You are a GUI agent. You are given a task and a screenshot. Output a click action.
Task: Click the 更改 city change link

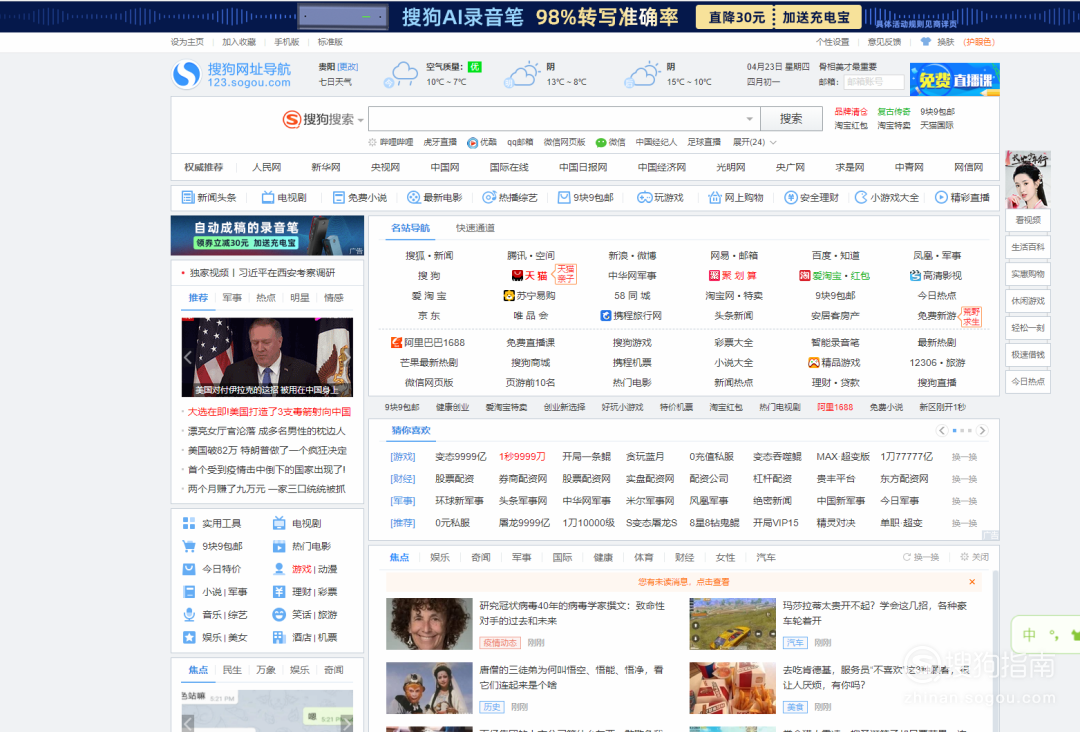348,67
